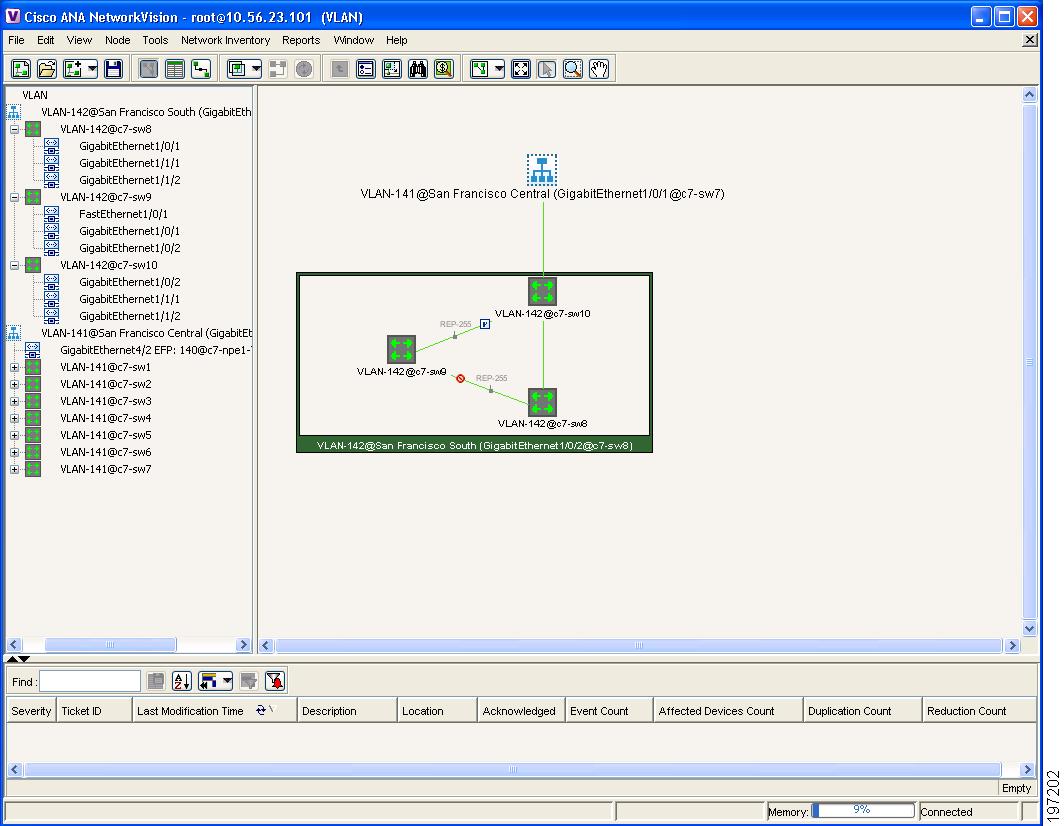Click the overlay tool icon
Viewport: 1064px width, 826px height.
[237, 69]
